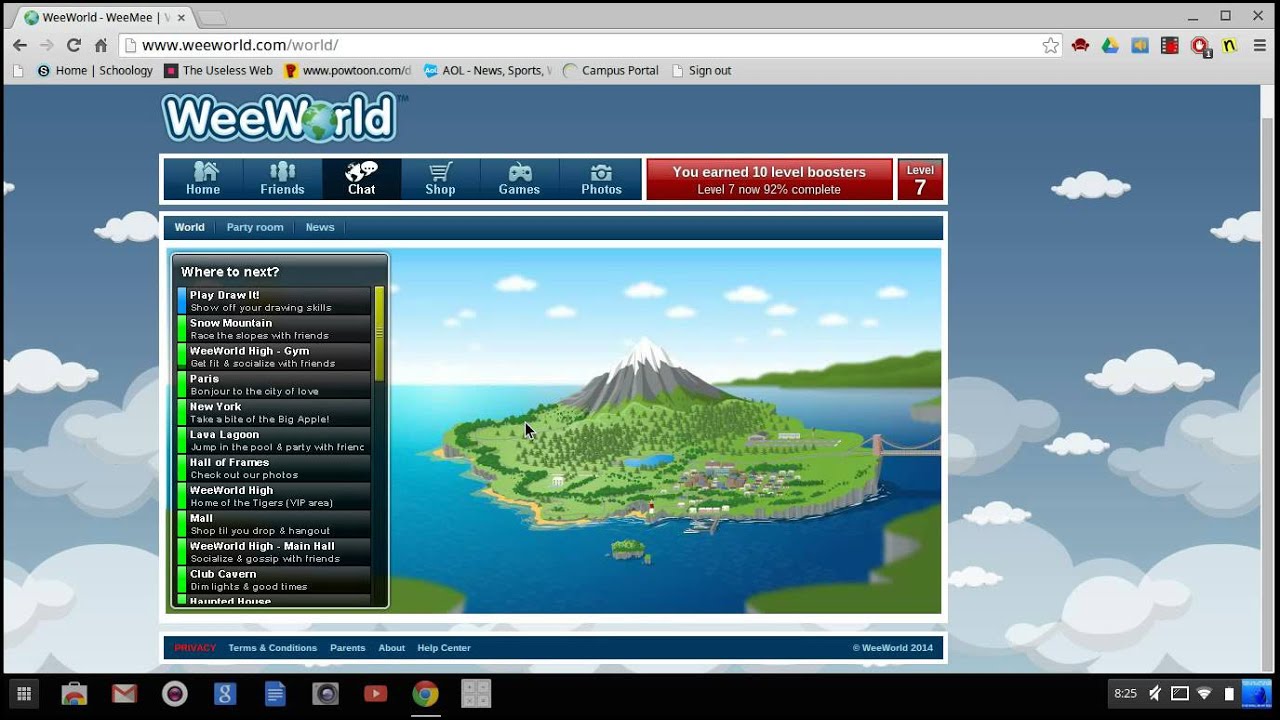Click the Level 7 badge
Viewport: 1280px width, 720px height.
(x=920, y=179)
